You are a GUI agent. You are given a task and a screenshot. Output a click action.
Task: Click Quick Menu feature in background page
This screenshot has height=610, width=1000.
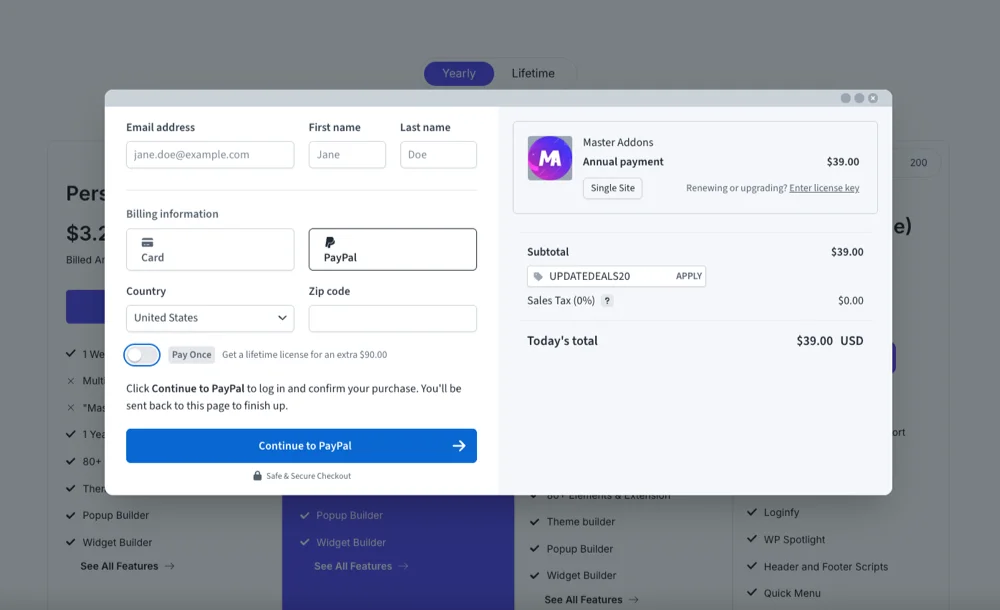point(792,593)
